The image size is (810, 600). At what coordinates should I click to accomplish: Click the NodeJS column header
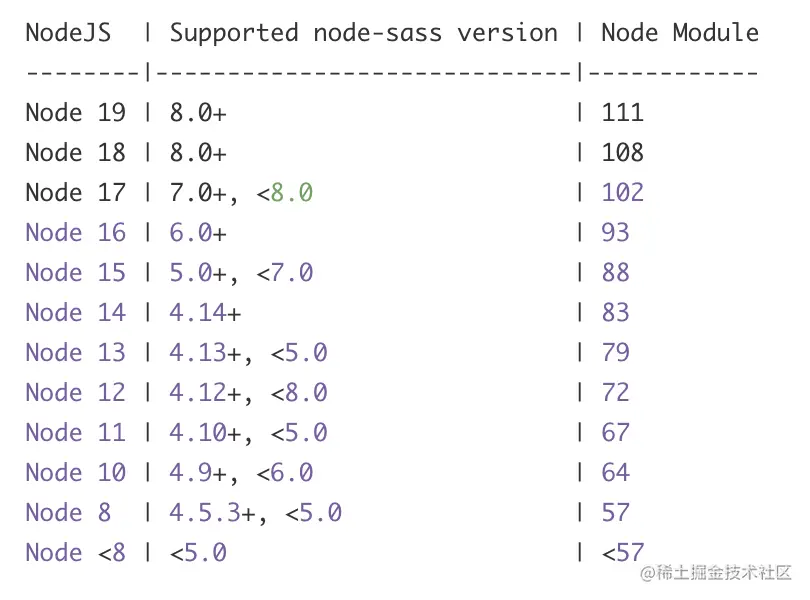(x=68, y=33)
